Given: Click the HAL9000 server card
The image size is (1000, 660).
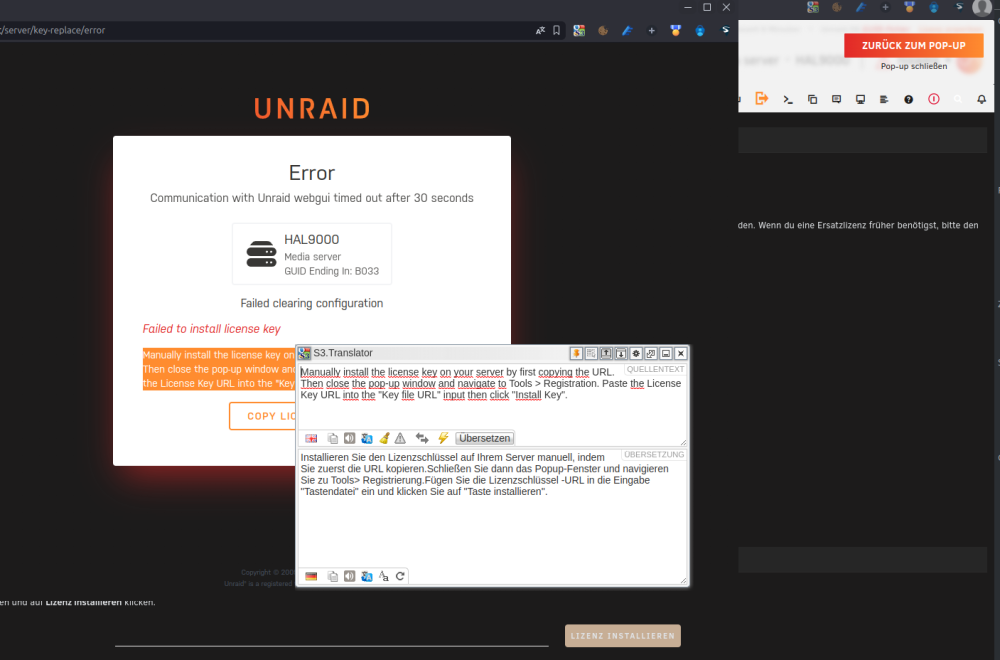Looking at the screenshot, I should pos(312,254).
